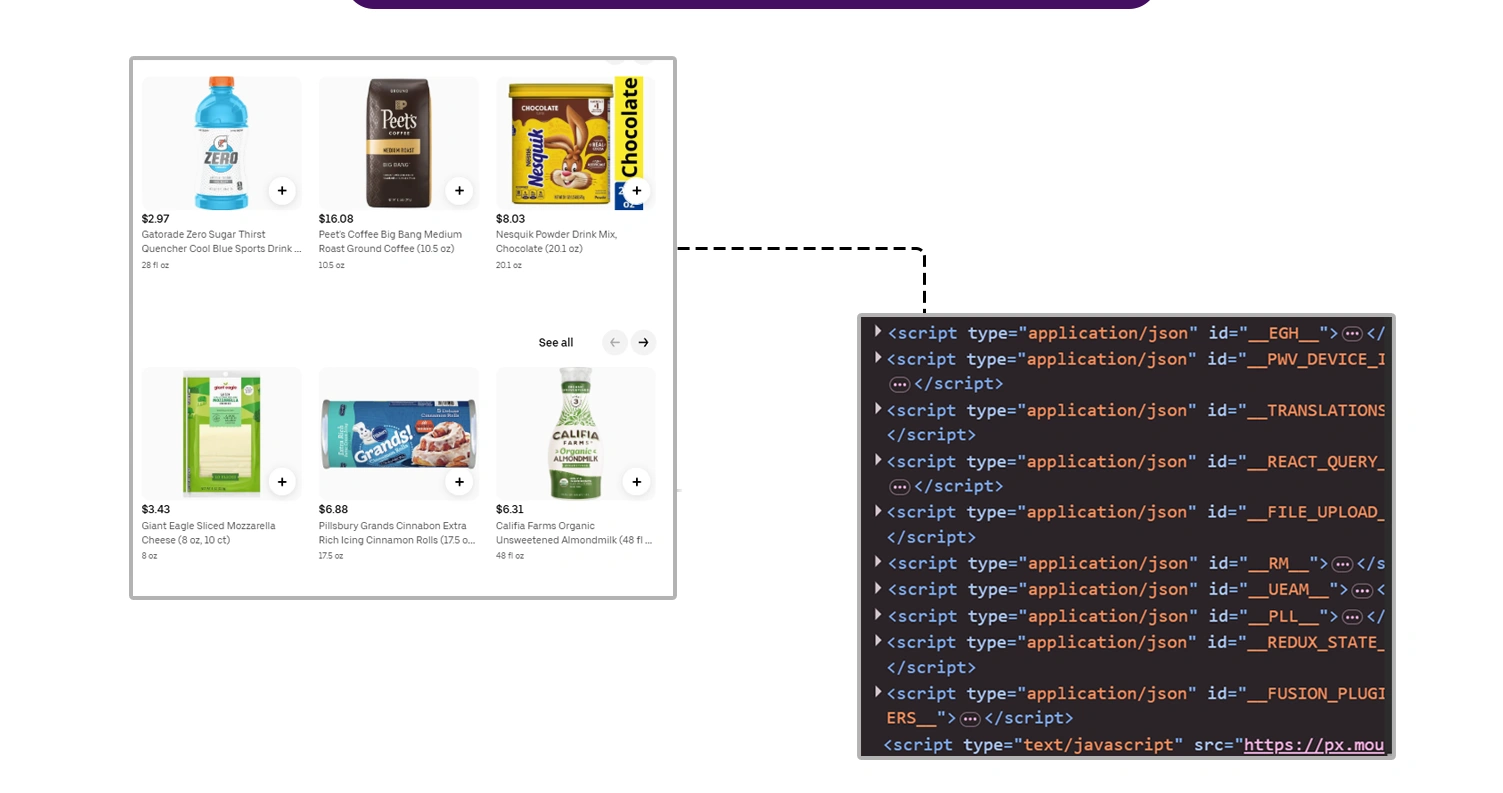The height and width of the screenshot is (793, 1503).
Task: Click the right carousel arrow
Action: [x=643, y=342]
